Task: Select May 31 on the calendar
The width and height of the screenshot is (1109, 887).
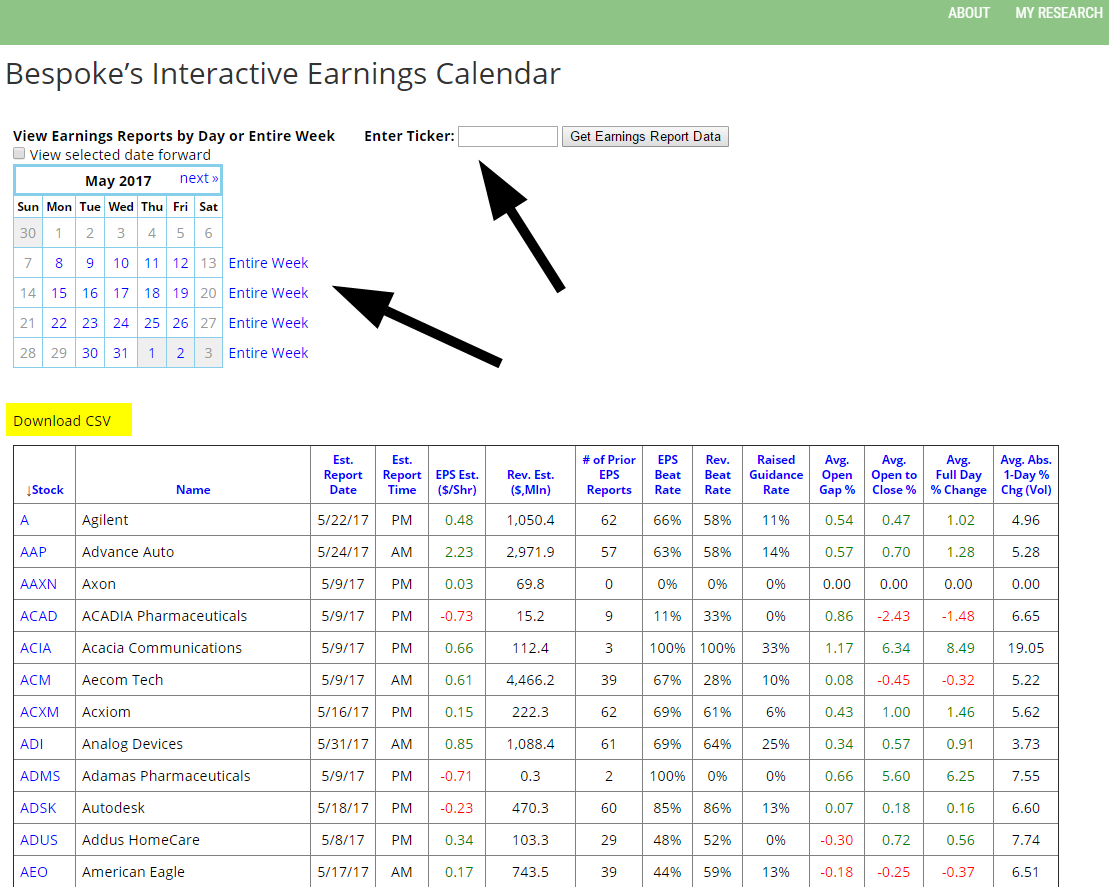Action: click(x=121, y=353)
